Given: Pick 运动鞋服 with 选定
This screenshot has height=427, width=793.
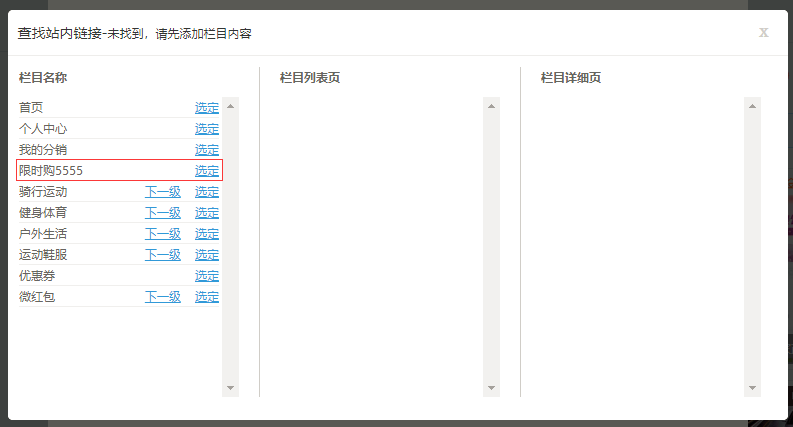Looking at the screenshot, I should click(207, 255).
